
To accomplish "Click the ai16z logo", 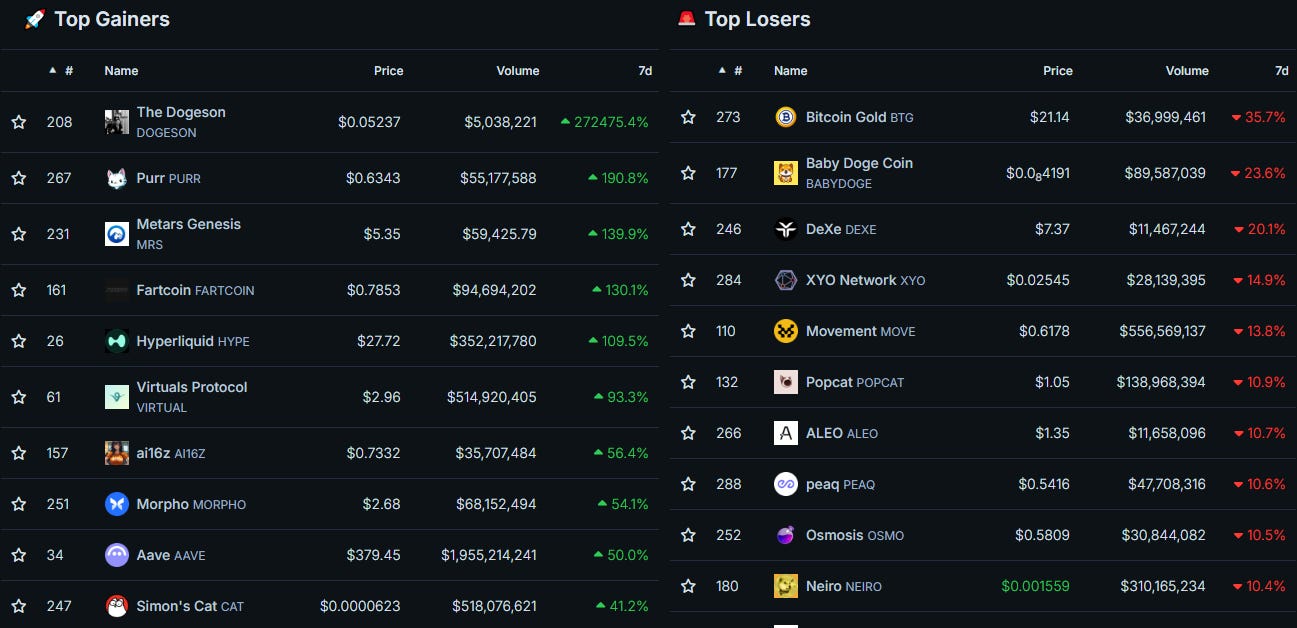I will pos(117,453).
